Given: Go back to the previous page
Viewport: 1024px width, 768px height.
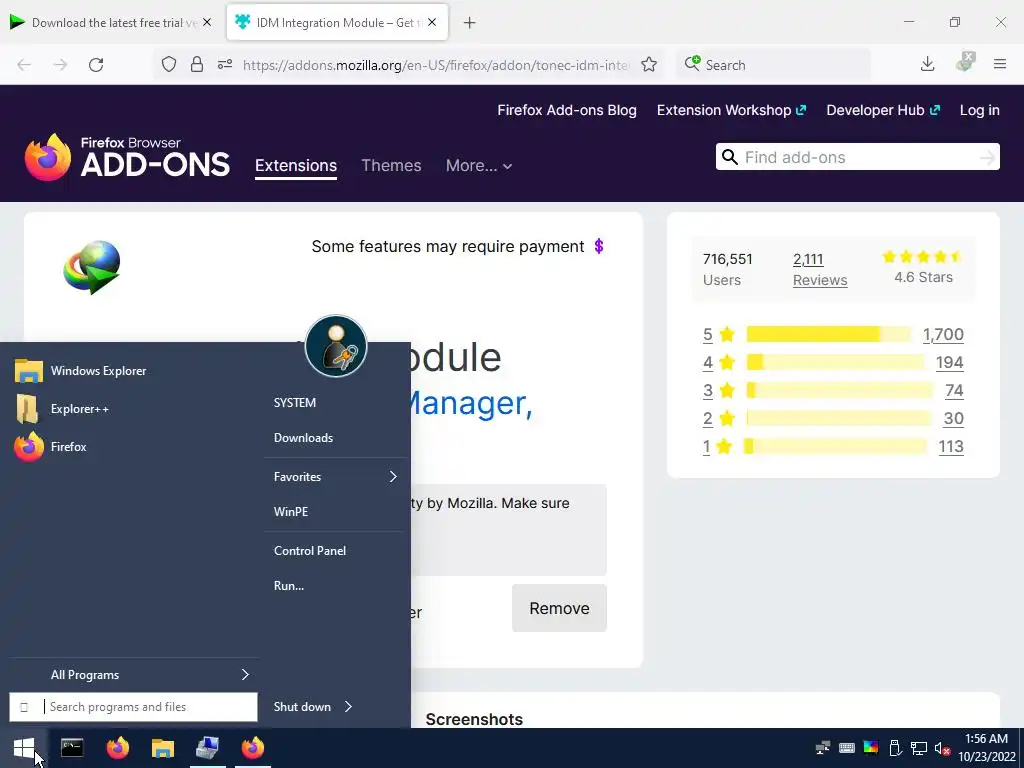Looking at the screenshot, I should click(x=24, y=65).
